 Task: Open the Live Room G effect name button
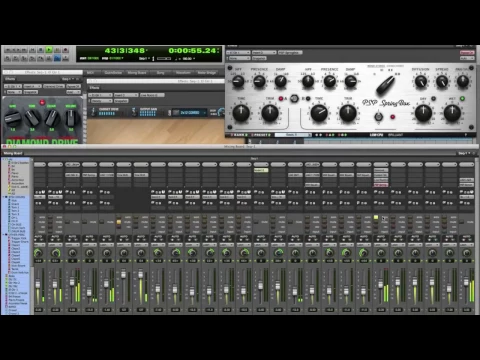152,95
